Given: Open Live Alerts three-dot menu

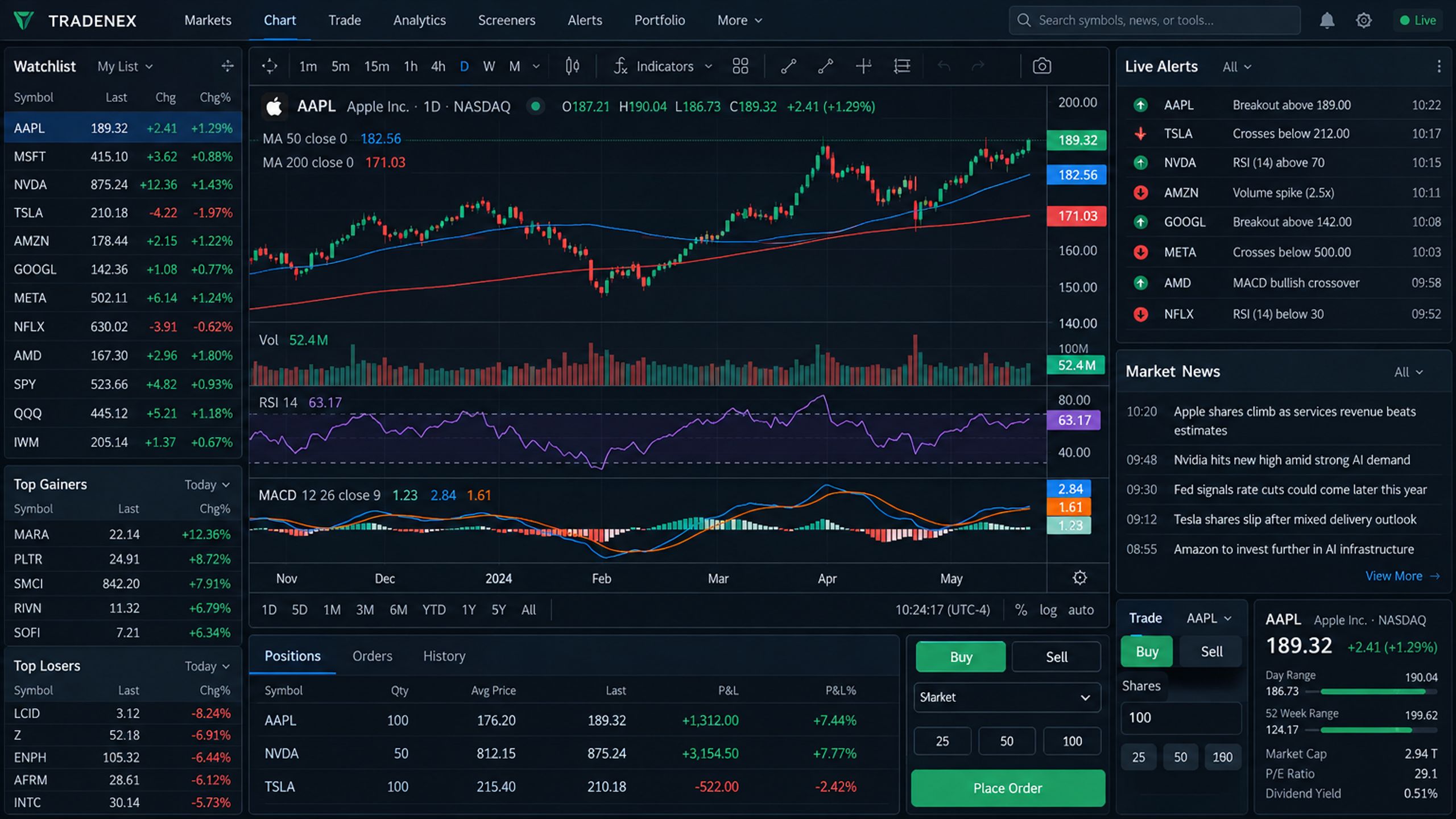Looking at the screenshot, I should (1439, 67).
